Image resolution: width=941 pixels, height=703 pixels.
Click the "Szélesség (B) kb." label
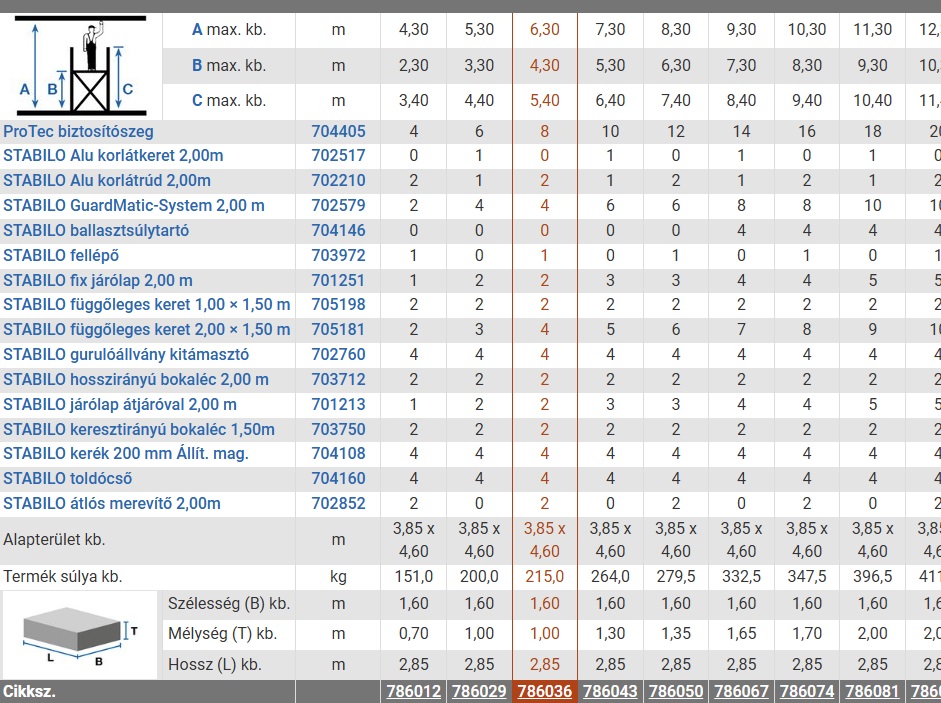229,603
